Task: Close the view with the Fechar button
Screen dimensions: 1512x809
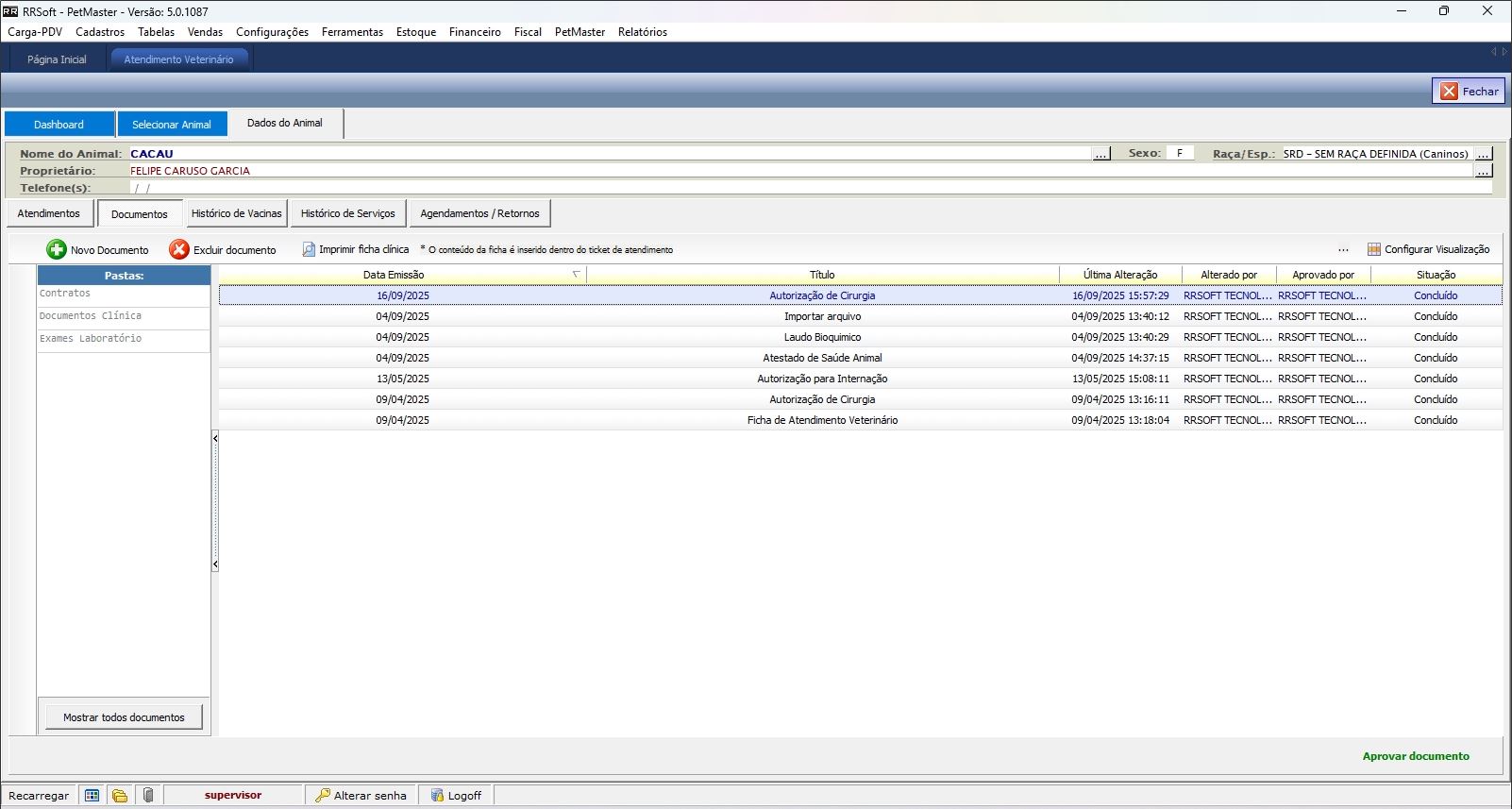Action: 1468,91
